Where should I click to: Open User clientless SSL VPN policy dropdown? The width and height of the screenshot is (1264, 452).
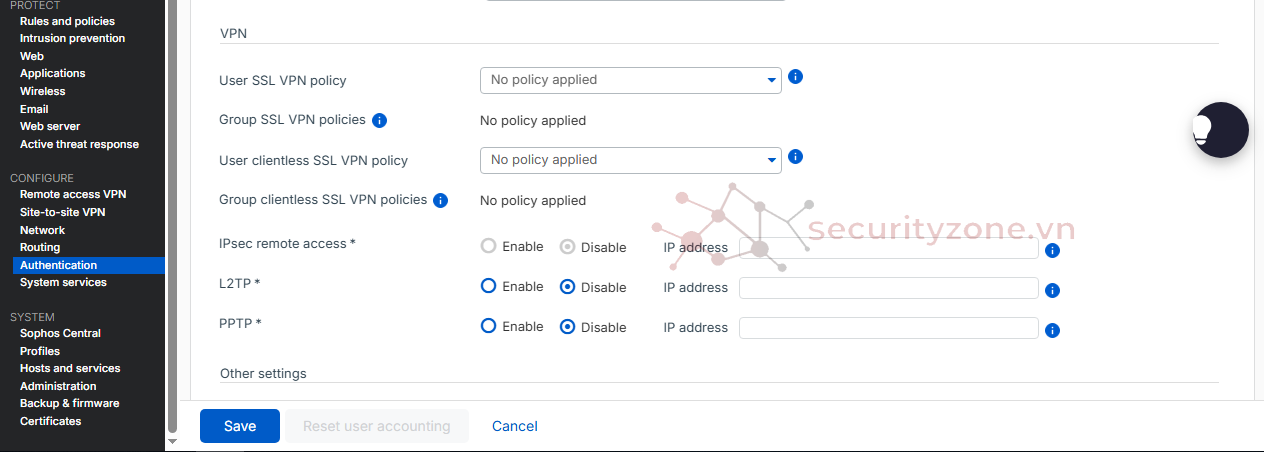pos(630,160)
